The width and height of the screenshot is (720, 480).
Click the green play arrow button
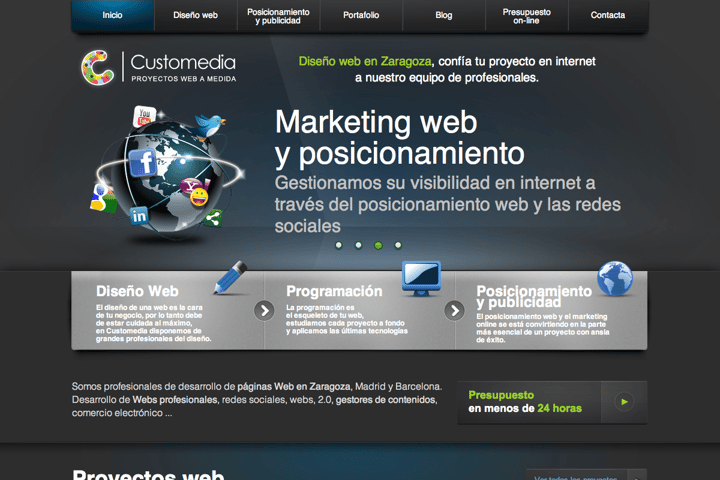(624, 402)
